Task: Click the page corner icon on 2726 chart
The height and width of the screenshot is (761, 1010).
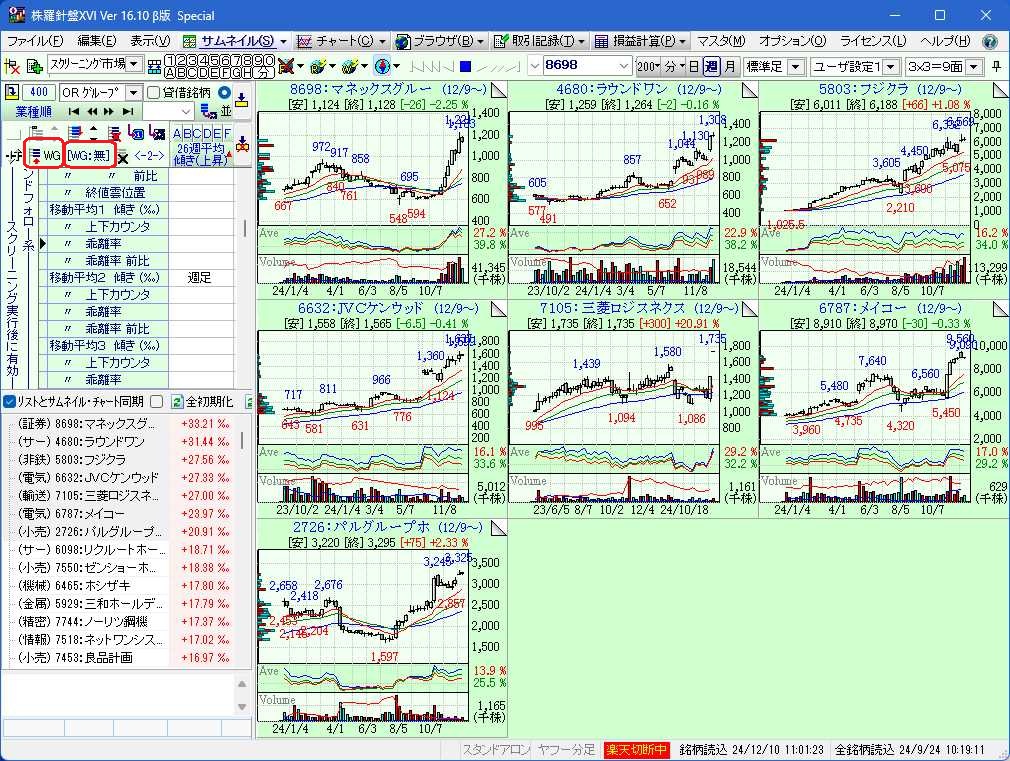Action: click(x=498, y=528)
